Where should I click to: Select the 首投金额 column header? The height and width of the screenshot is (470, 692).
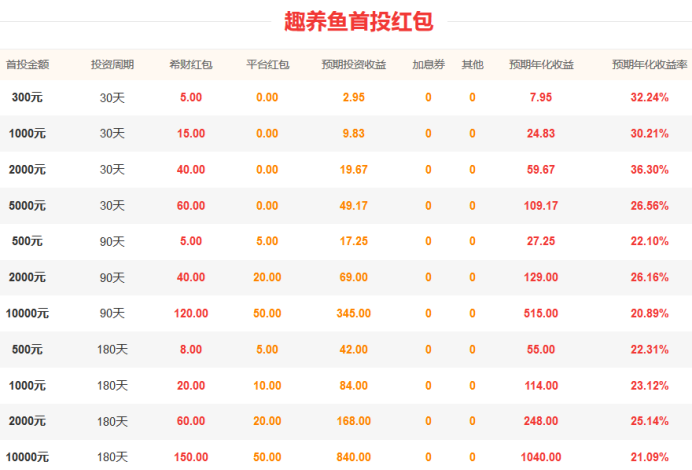27,64
